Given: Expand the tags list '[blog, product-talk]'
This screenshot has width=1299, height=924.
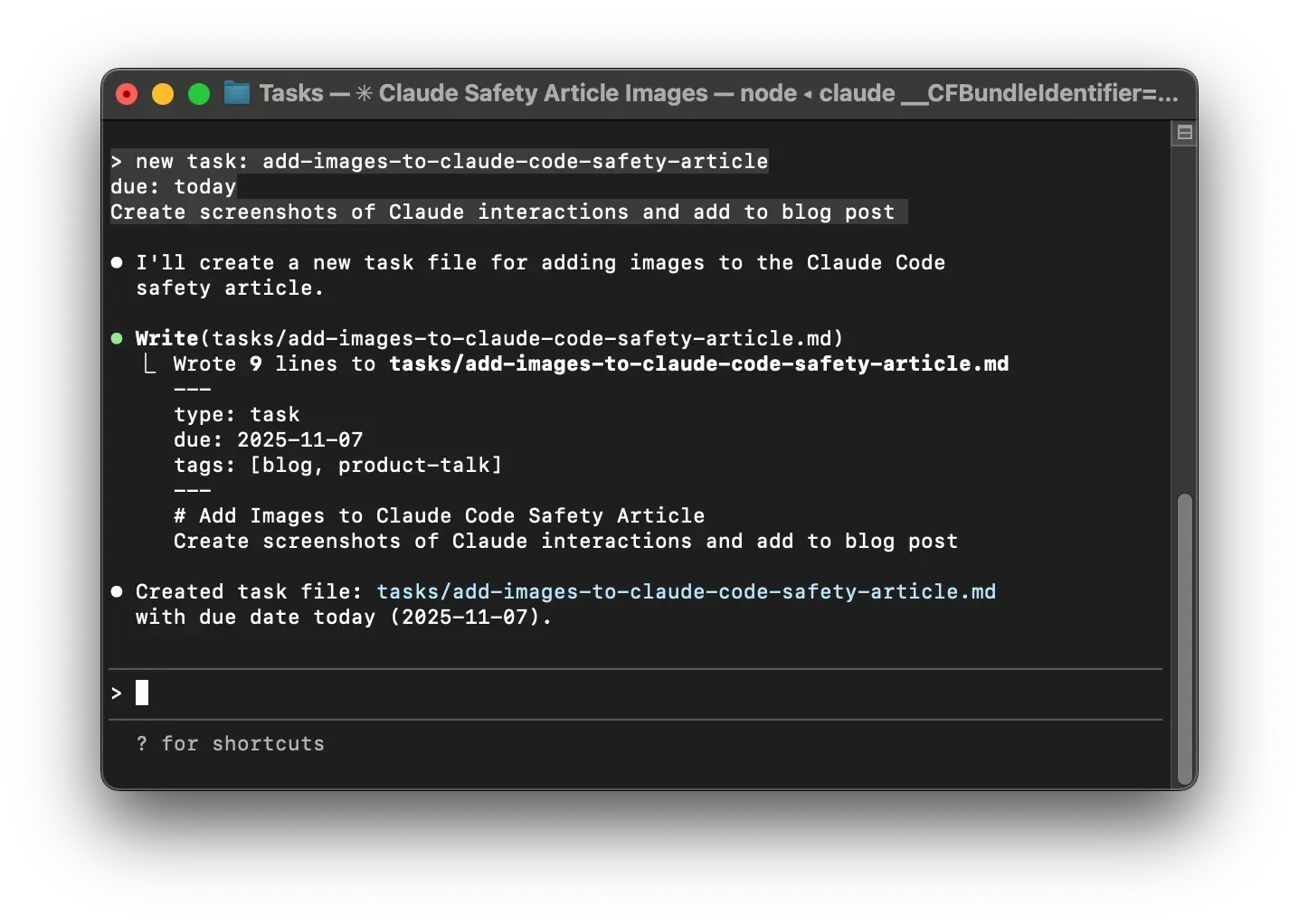Looking at the screenshot, I should click(375, 466).
